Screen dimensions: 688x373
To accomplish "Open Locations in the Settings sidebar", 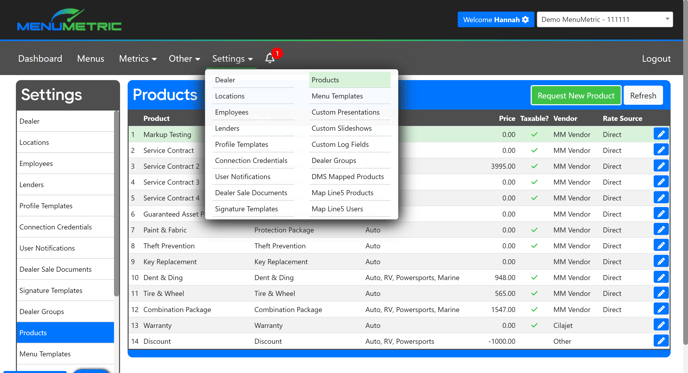I will tap(65, 142).
